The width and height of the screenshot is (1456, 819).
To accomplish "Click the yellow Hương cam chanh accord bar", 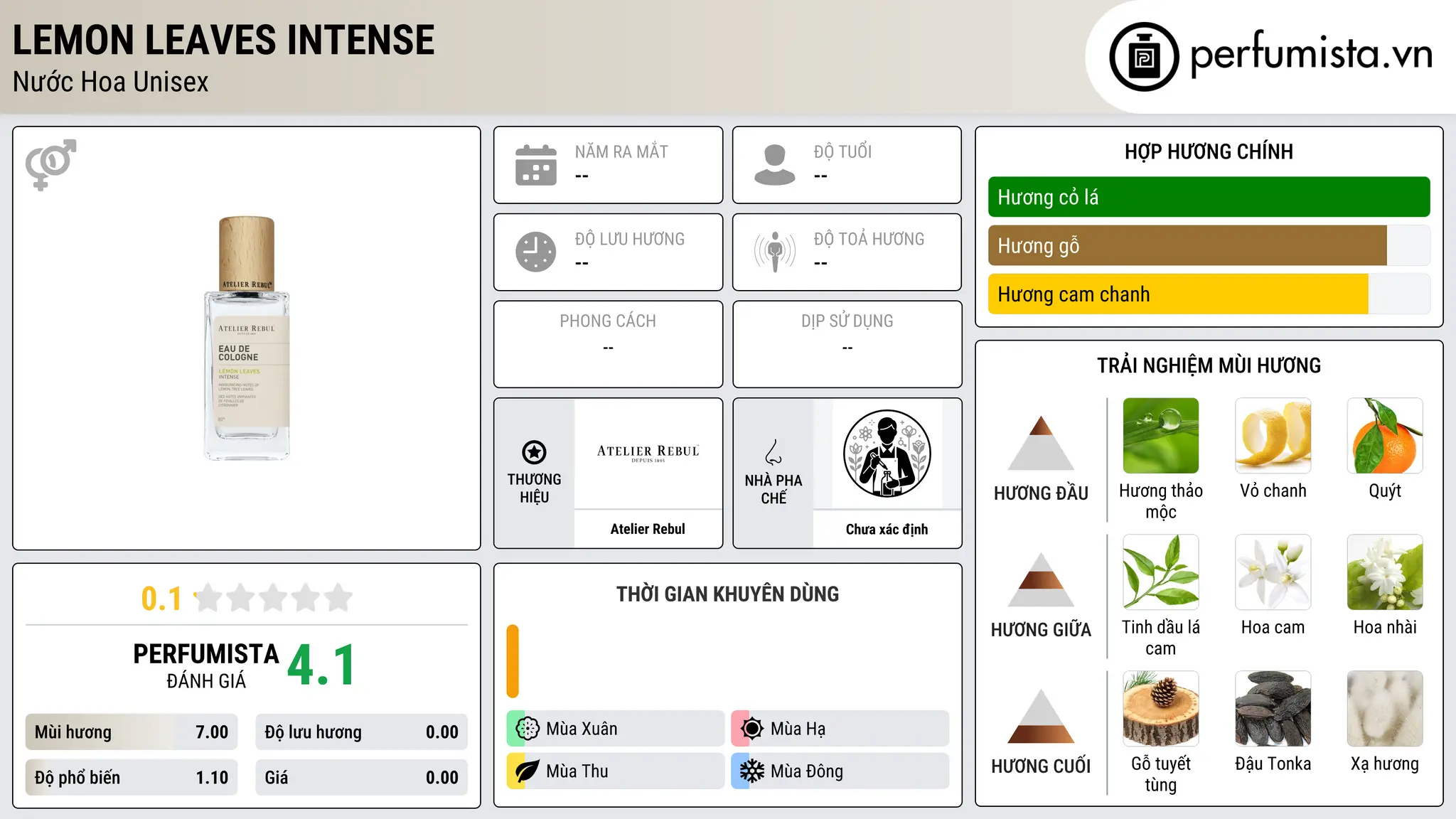I will (x=1178, y=294).
